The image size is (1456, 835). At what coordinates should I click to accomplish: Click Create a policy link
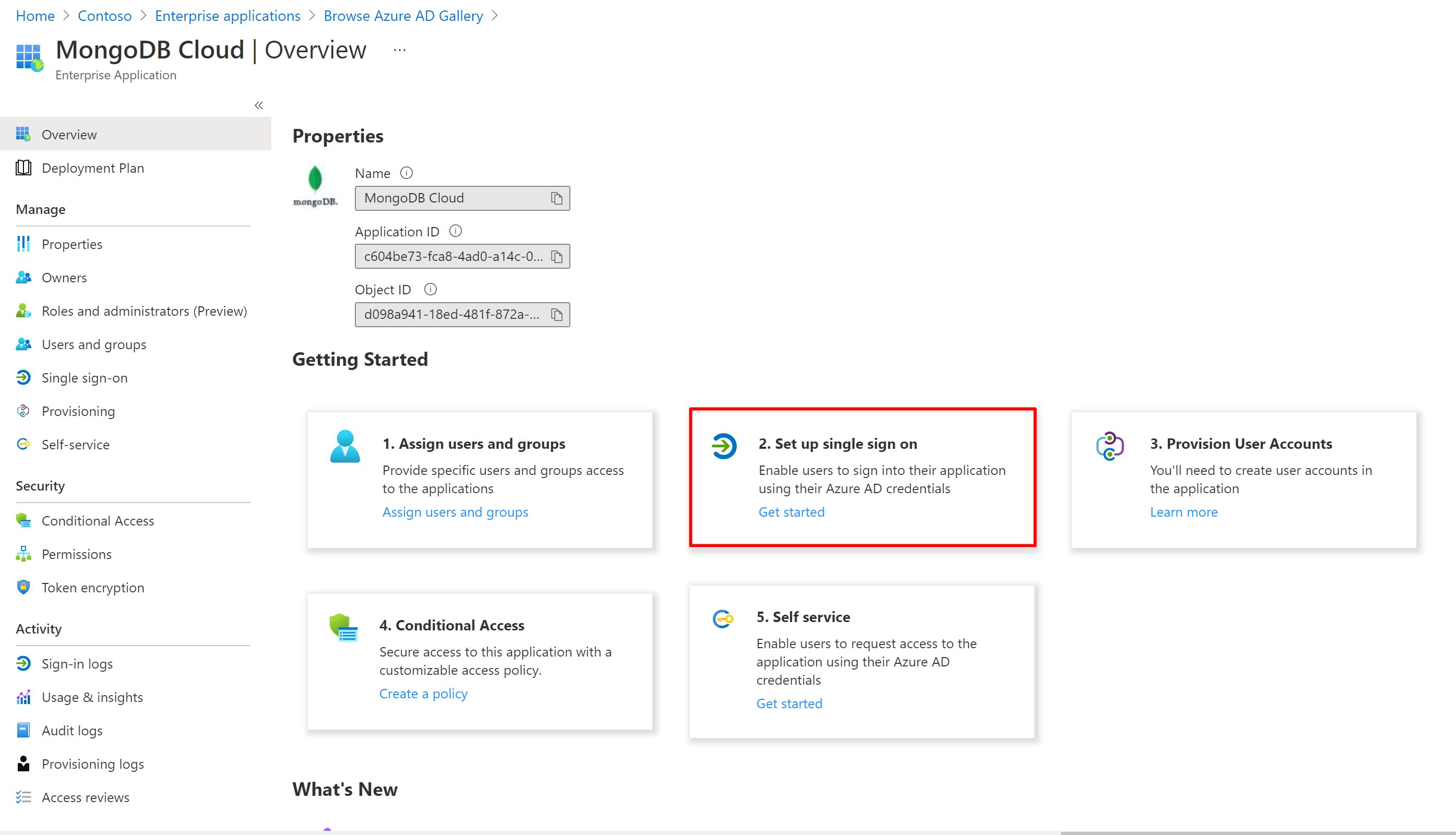tap(423, 694)
